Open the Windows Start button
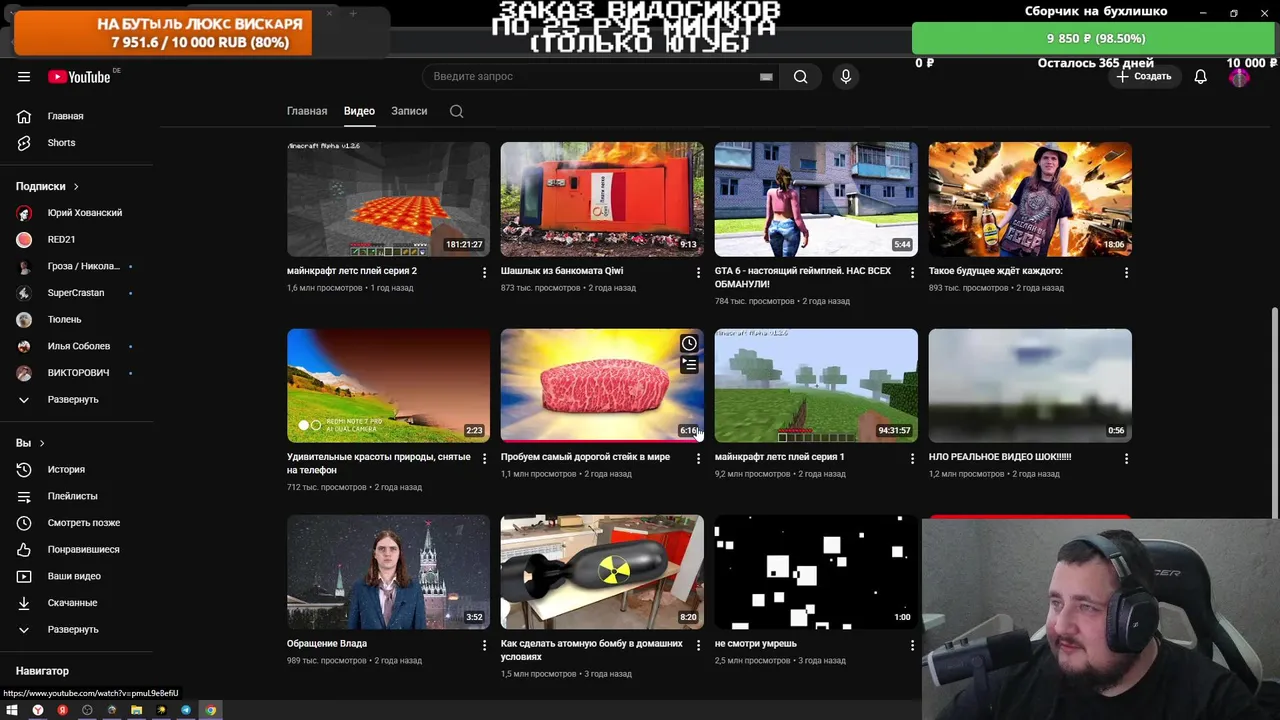This screenshot has height=720, width=1280. [12, 710]
